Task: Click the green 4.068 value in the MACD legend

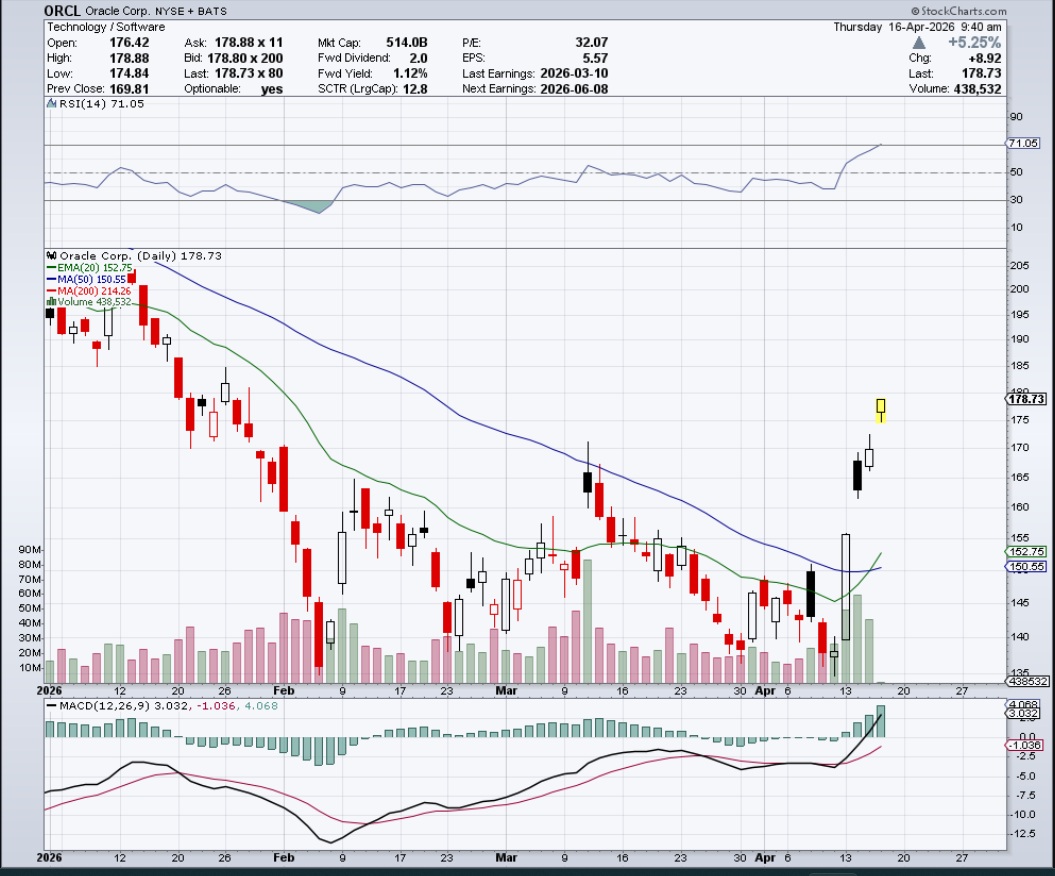Action: click(x=263, y=706)
